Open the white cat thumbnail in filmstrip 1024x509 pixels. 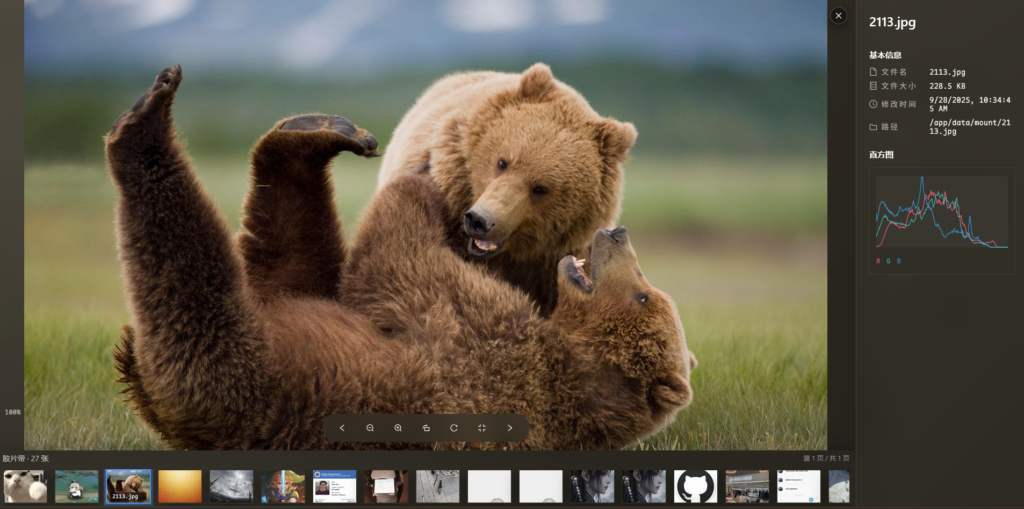tap(25, 487)
